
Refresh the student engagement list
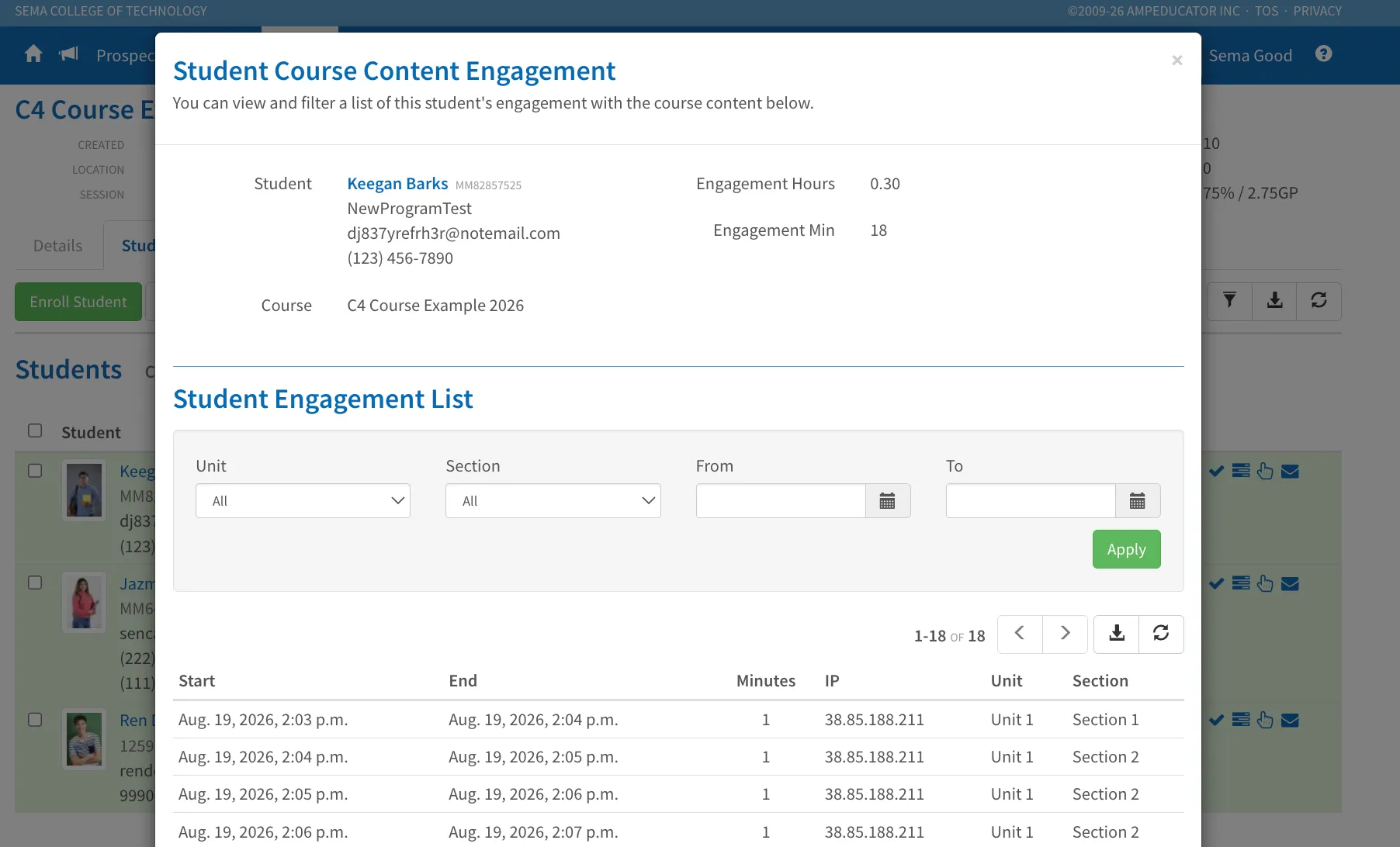click(x=1161, y=634)
